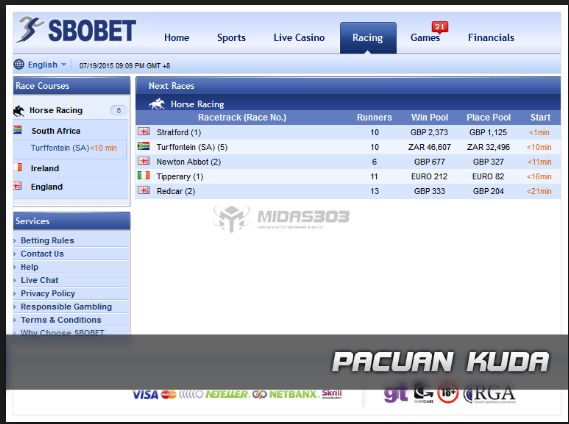This screenshot has height=424, width=569.
Task: Click the Runners column header
Action: [374, 118]
